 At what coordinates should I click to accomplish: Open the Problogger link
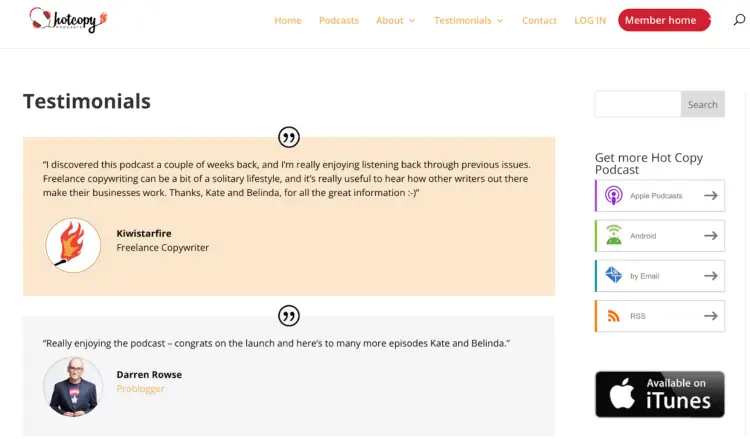141,388
